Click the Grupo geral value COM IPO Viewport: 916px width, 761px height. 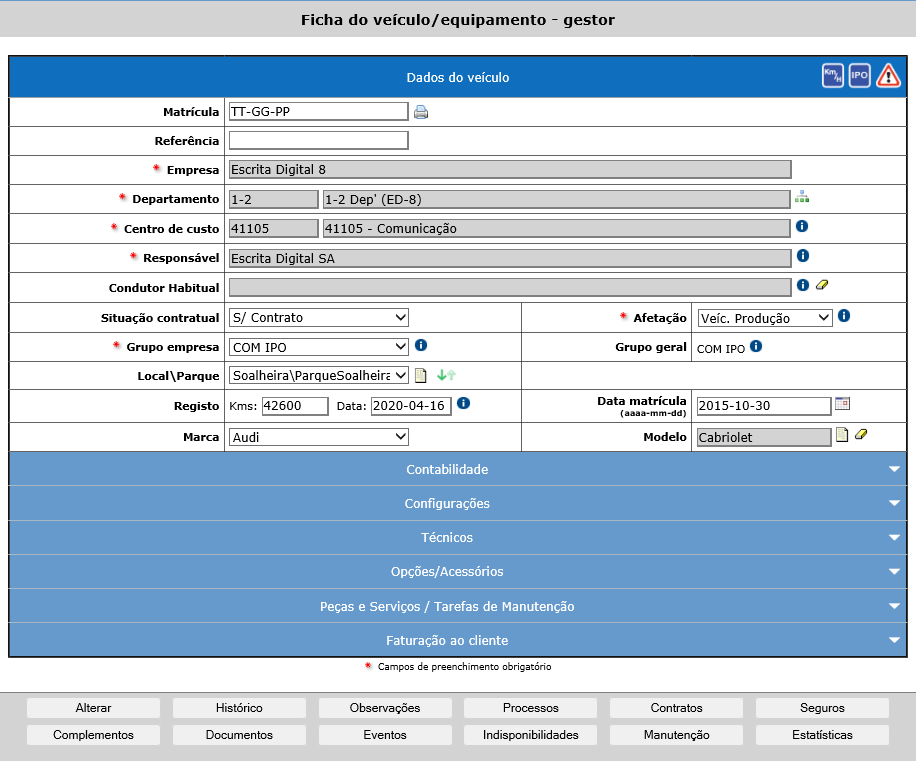721,349
